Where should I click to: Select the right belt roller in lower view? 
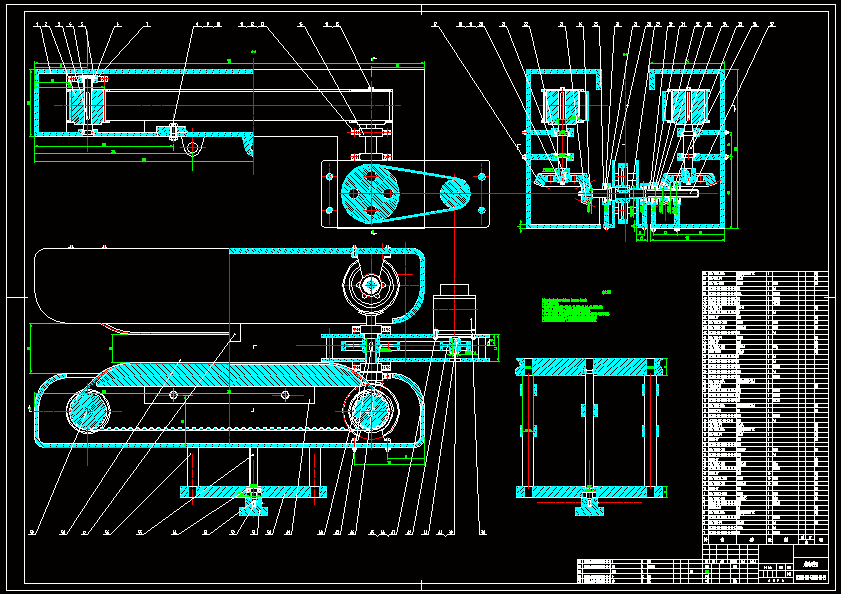370,412
